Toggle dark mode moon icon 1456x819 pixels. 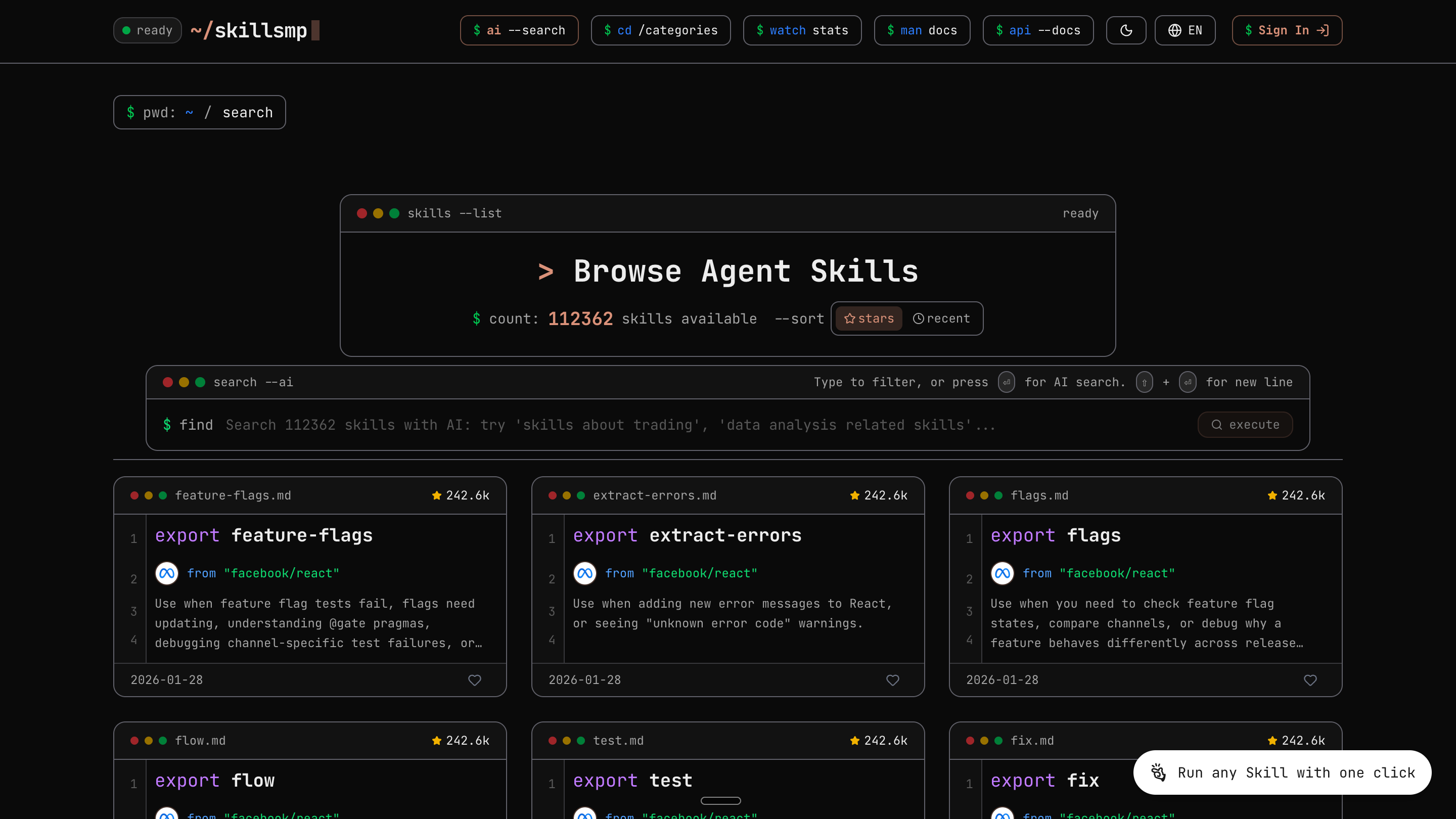click(x=1126, y=30)
